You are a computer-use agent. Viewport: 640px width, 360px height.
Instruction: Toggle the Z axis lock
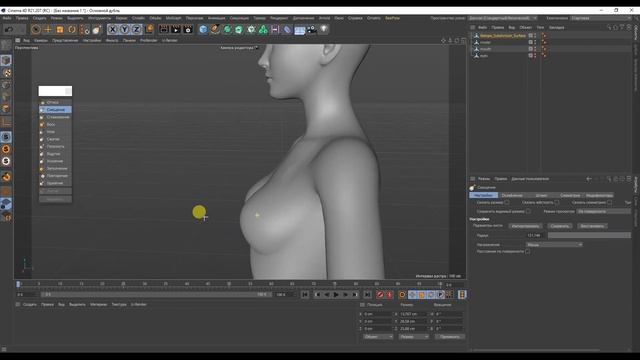click(136, 29)
